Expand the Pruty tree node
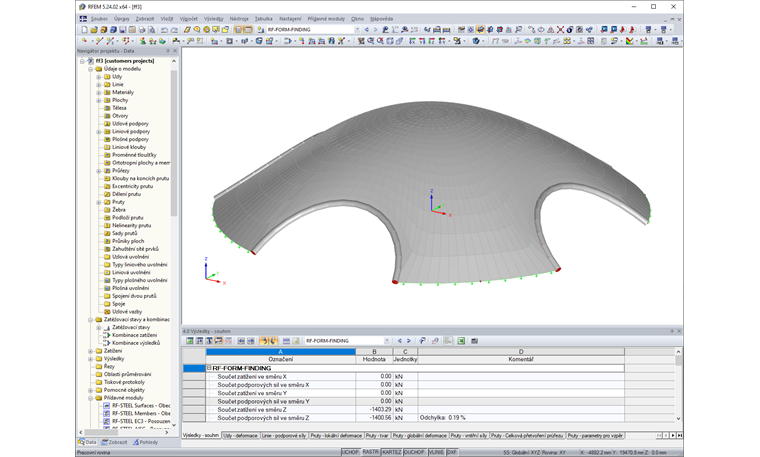 98,202
